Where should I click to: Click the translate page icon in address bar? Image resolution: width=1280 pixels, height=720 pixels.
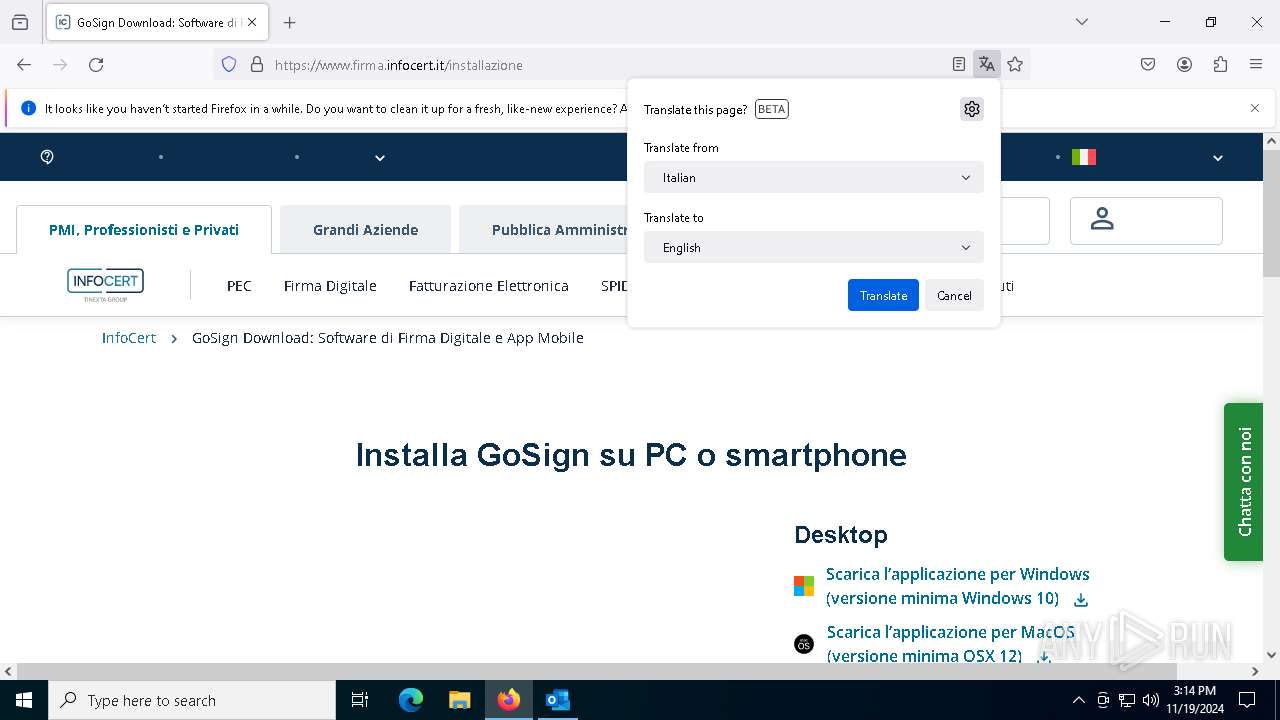pyautogui.click(x=987, y=65)
